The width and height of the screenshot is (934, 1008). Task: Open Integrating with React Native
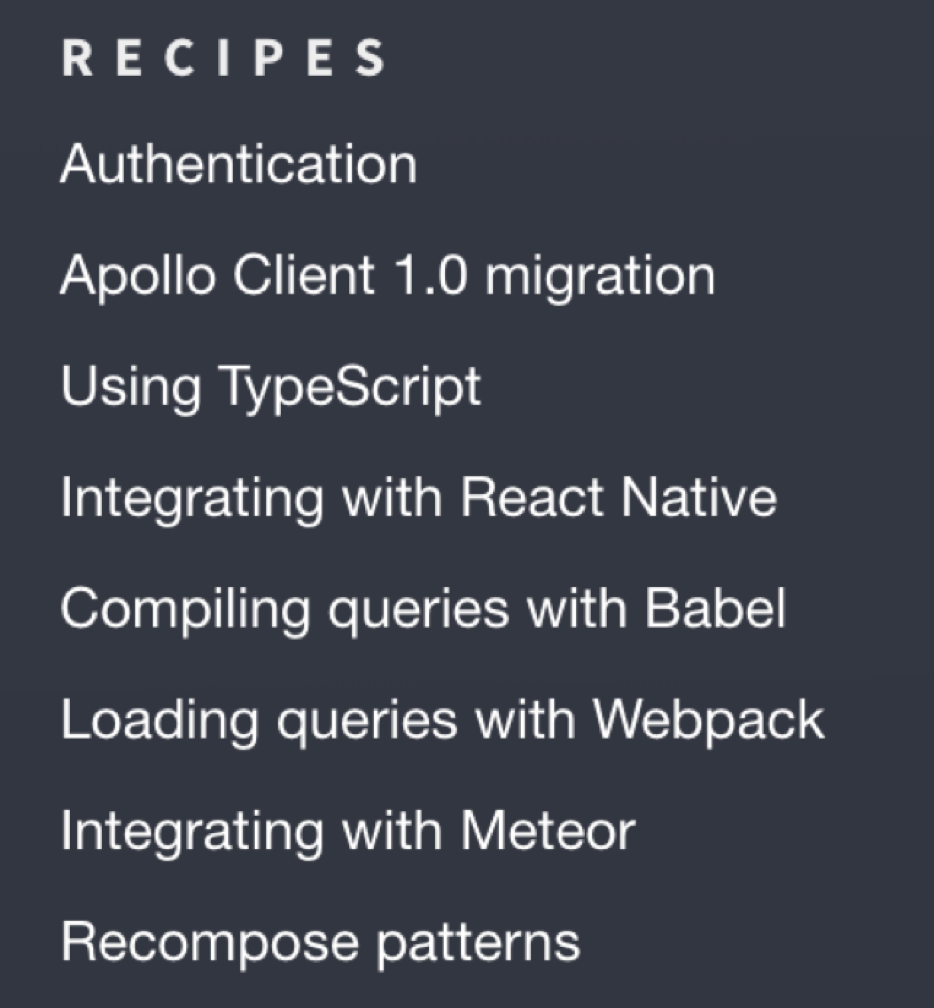click(418, 497)
